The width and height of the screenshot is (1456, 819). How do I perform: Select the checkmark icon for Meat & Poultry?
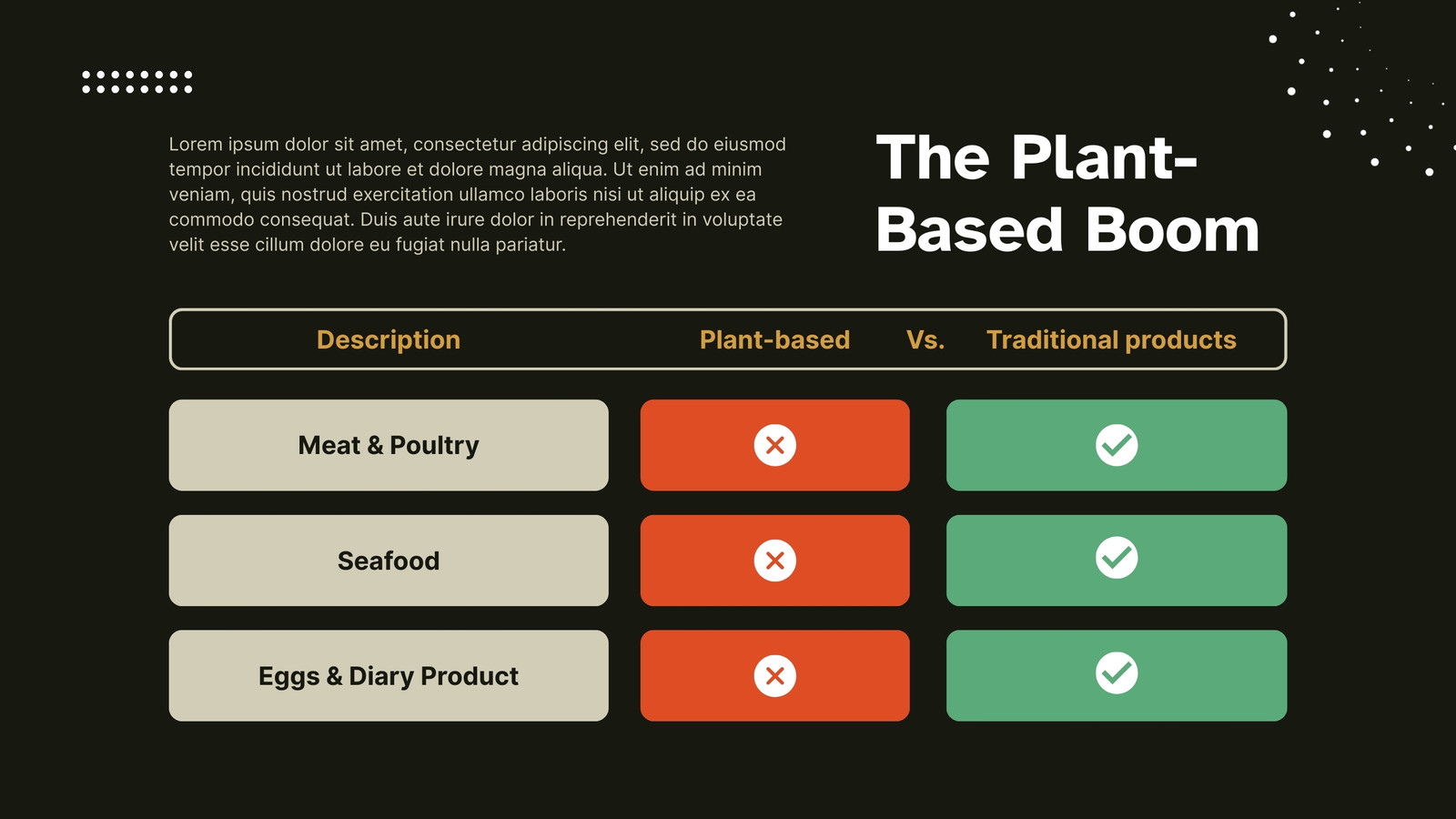1117,445
